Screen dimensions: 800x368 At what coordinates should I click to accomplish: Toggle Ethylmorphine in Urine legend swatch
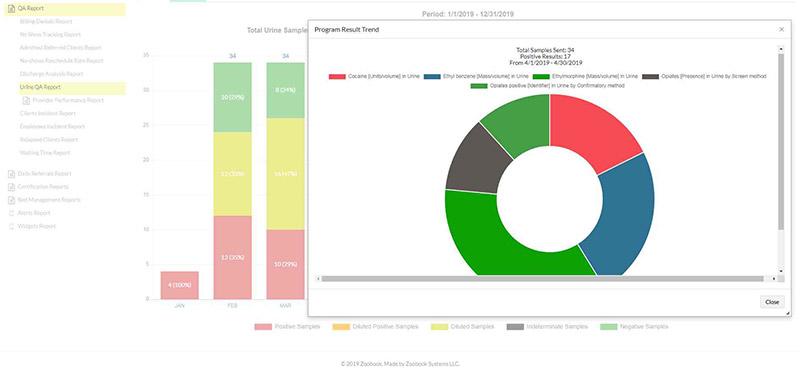point(541,77)
